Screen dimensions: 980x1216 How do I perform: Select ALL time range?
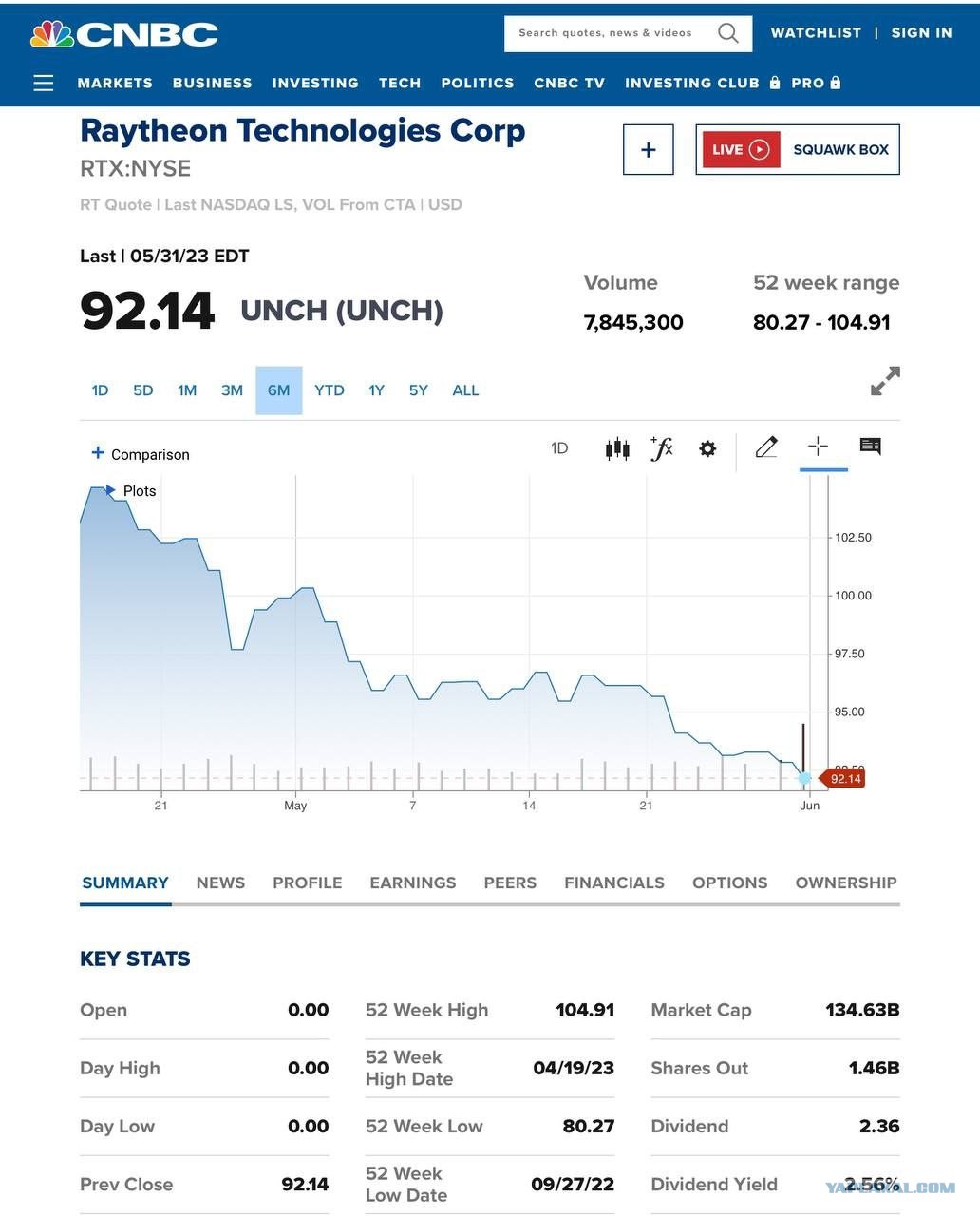click(x=465, y=390)
